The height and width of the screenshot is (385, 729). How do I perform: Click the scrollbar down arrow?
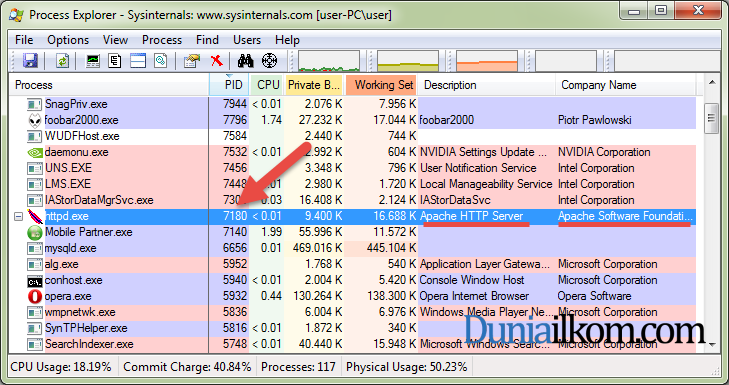pyautogui.click(x=712, y=345)
